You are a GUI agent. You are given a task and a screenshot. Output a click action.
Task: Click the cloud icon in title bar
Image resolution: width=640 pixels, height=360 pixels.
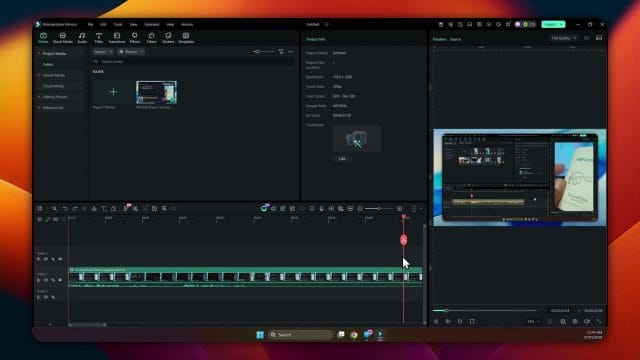click(x=489, y=24)
